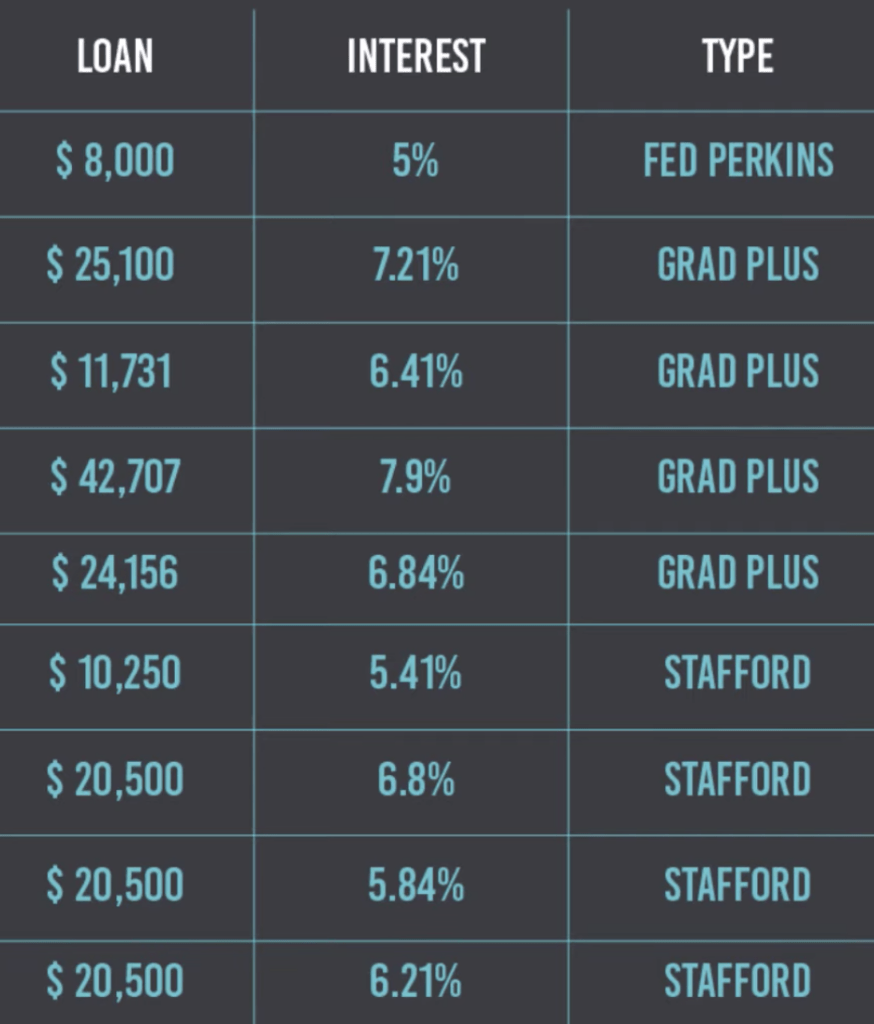Click the INTEREST column header
Image resolution: width=874 pixels, height=1024 pixels.
click(x=416, y=56)
